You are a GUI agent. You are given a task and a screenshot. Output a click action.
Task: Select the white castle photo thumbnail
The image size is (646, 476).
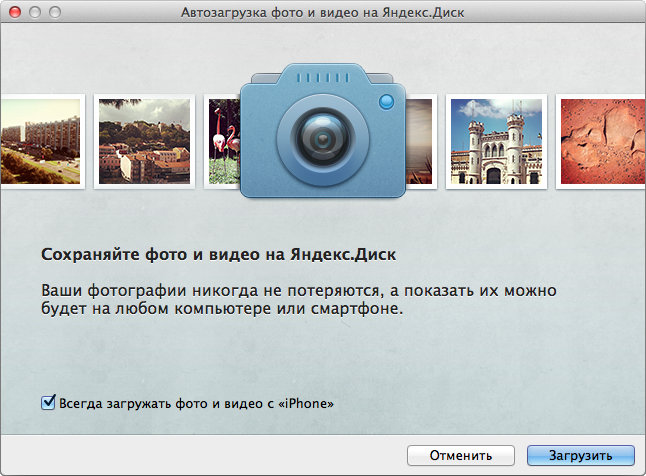pyautogui.click(x=496, y=141)
